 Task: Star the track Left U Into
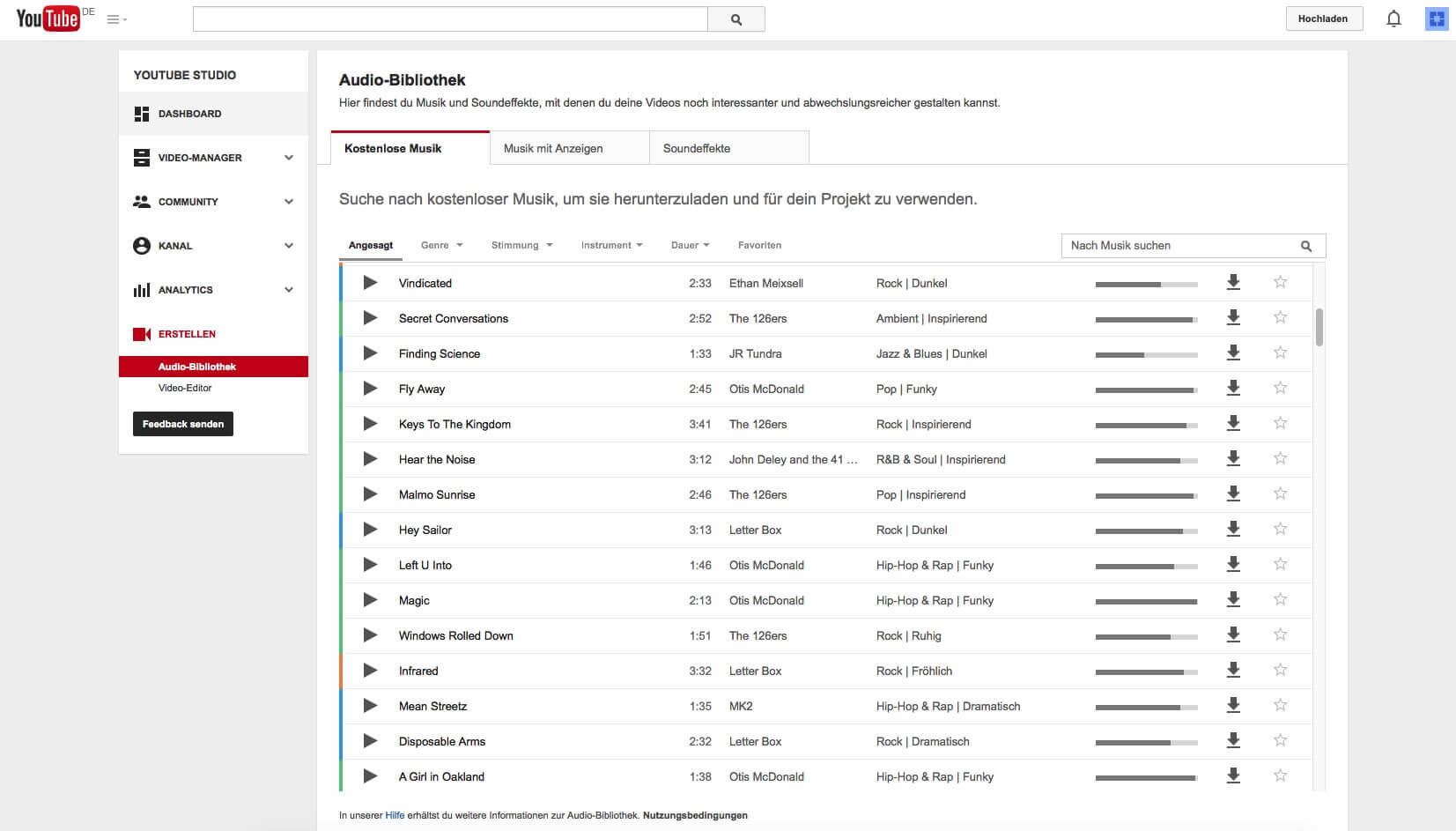(x=1280, y=564)
